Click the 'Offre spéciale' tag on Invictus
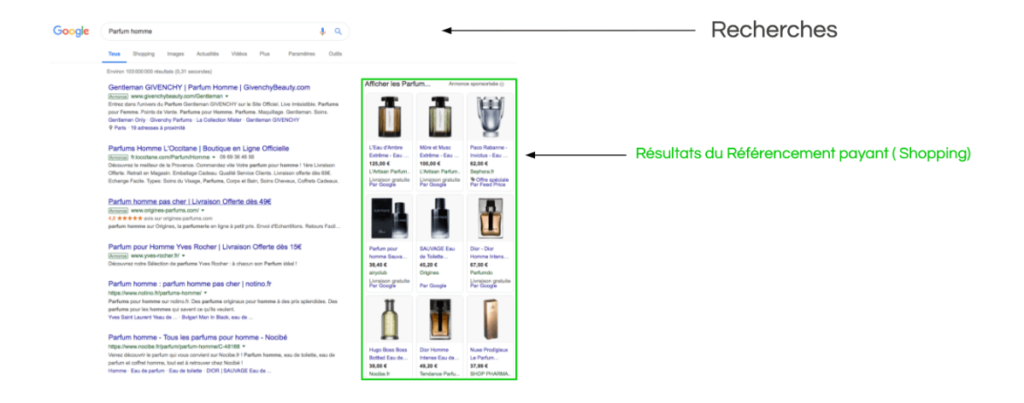 tap(490, 178)
